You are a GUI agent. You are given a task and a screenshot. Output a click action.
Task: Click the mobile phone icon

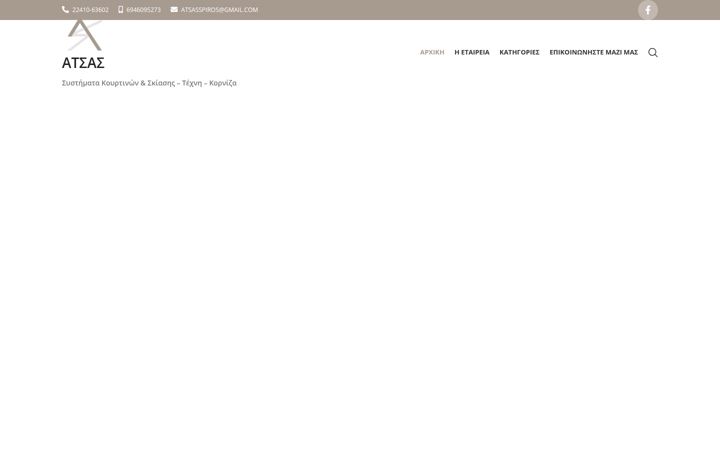(120, 10)
